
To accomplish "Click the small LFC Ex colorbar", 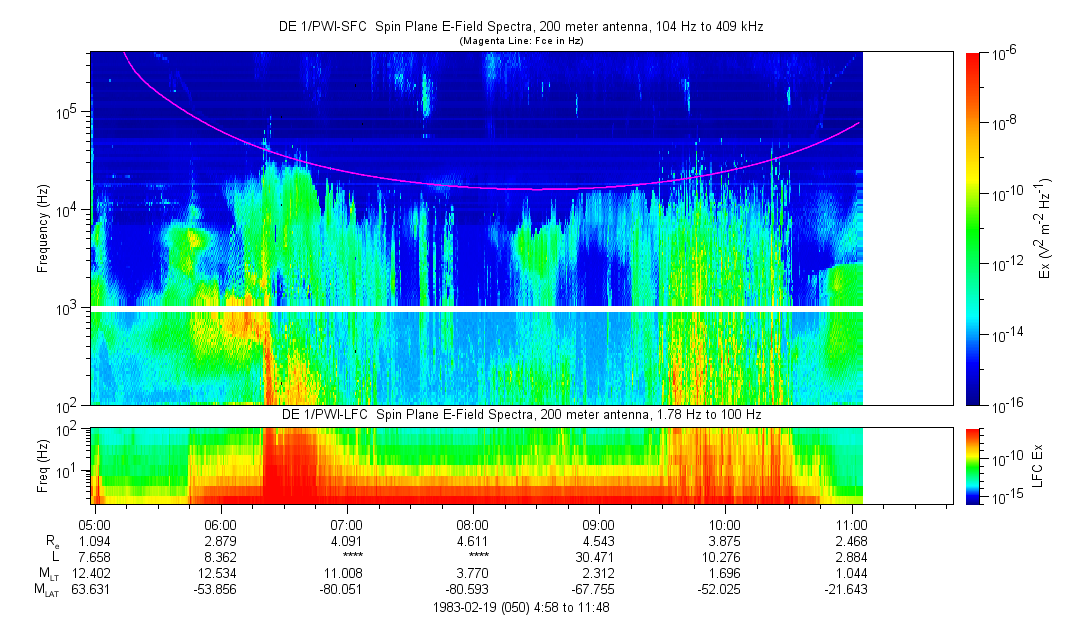I will (x=973, y=465).
